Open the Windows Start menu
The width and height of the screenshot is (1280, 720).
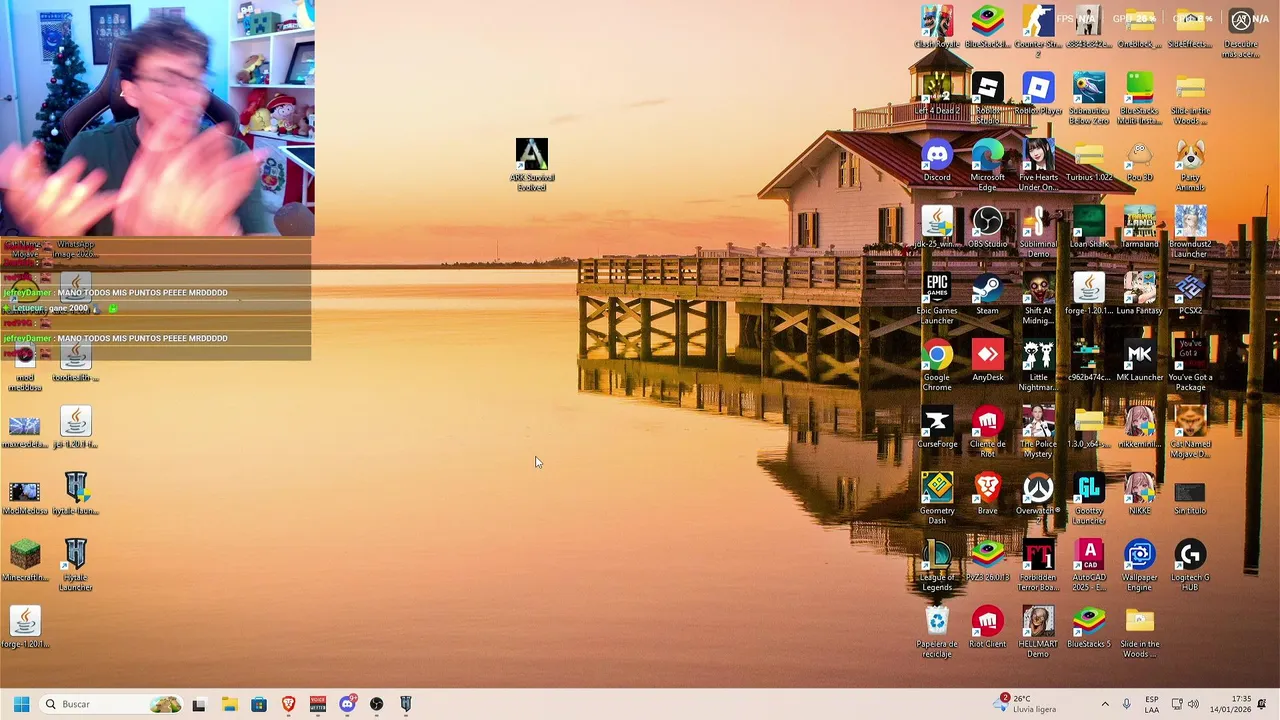pyautogui.click(x=21, y=704)
